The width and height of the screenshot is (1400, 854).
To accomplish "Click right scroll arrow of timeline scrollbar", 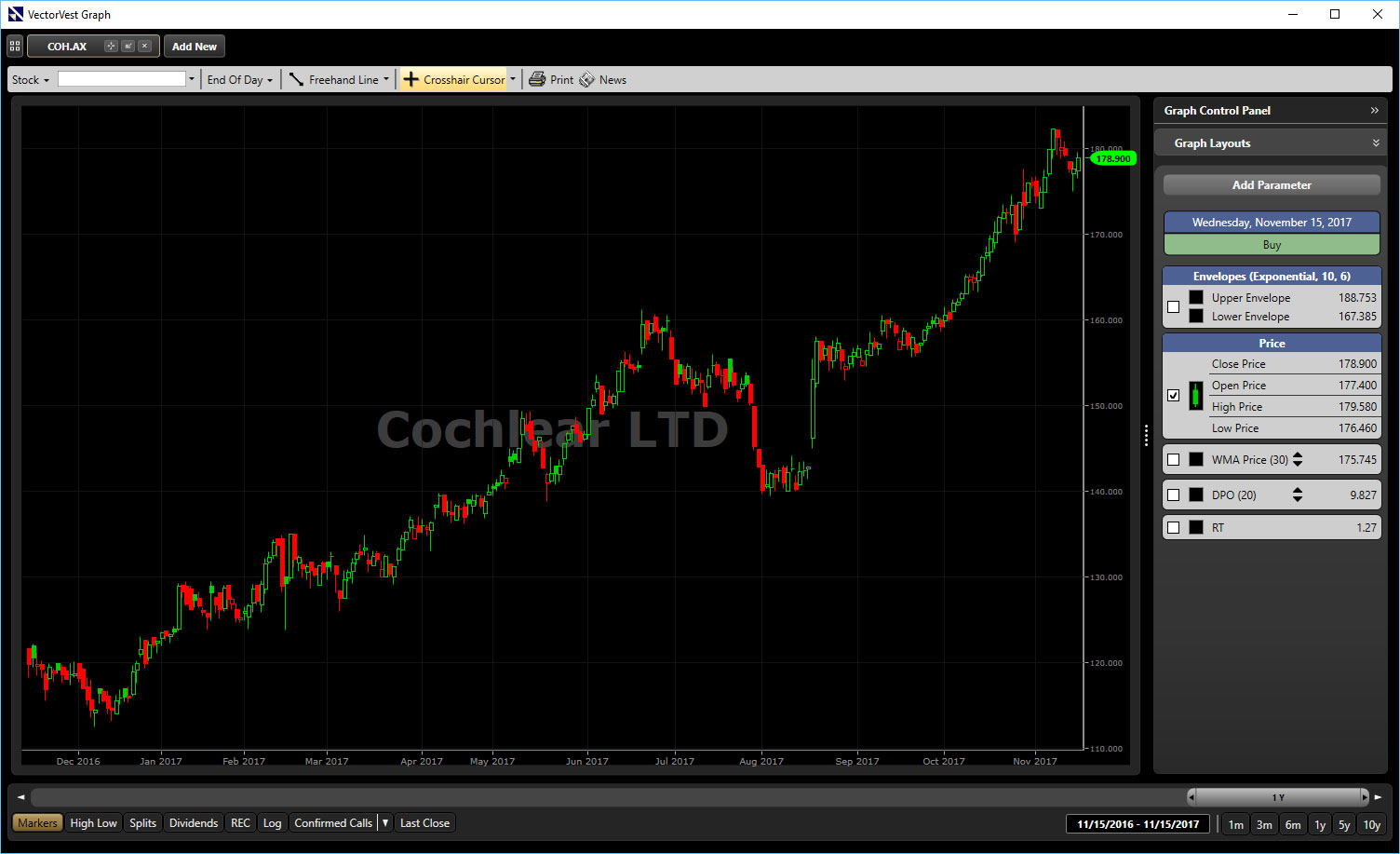I will click(x=1379, y=797).
